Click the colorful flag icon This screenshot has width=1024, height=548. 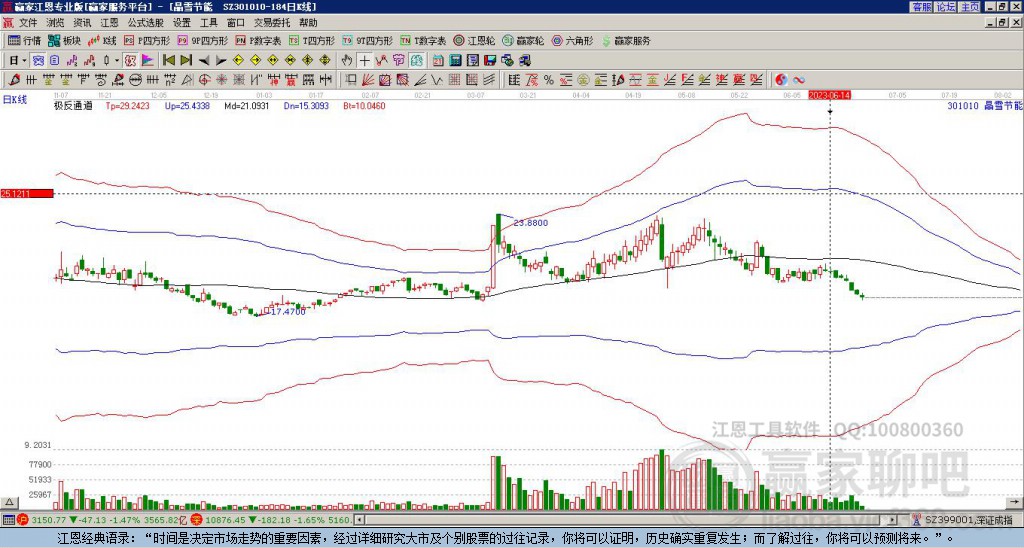[x=148, y=61]
